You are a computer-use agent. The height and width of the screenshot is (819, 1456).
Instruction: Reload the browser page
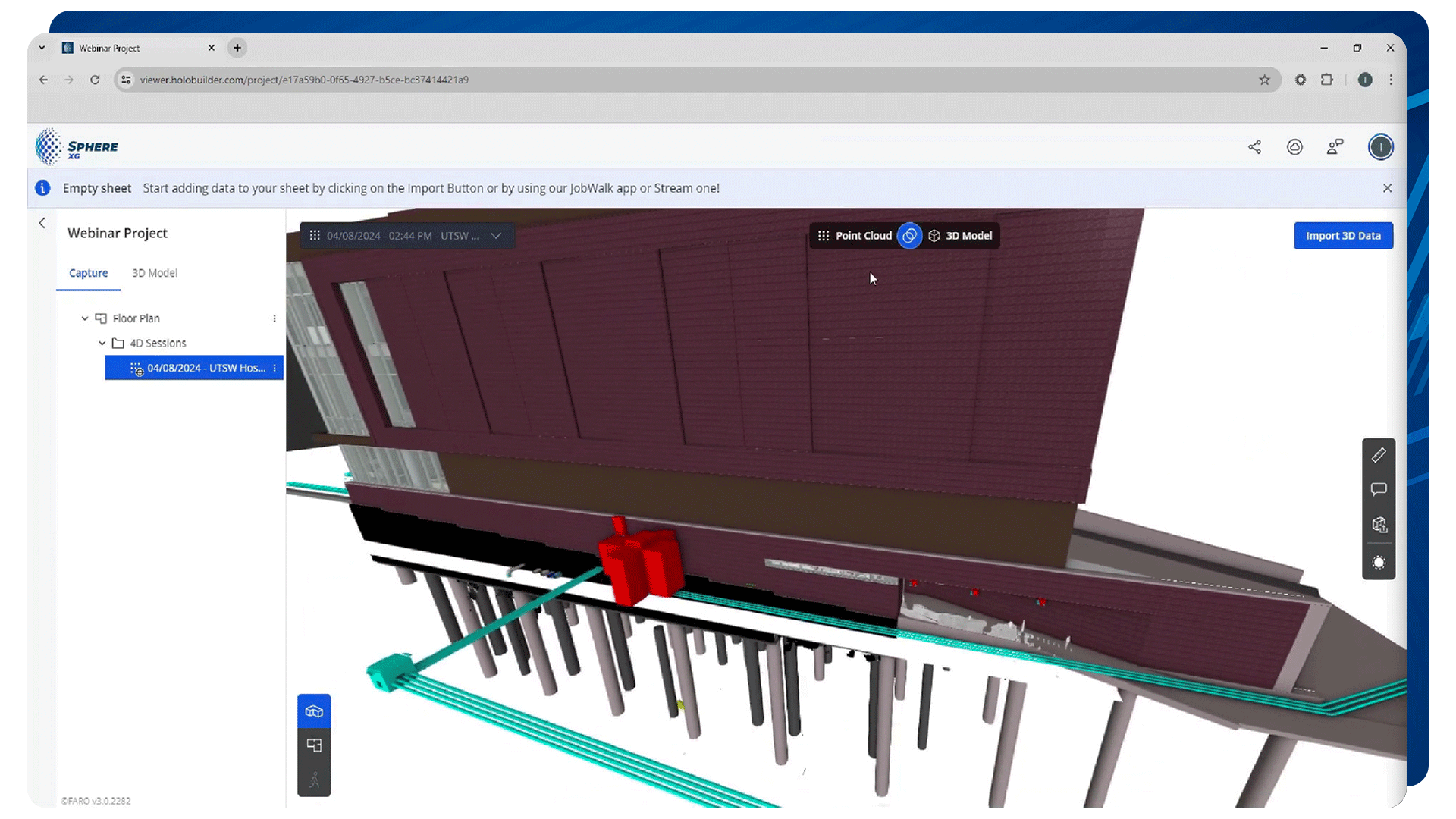[95, 80]
